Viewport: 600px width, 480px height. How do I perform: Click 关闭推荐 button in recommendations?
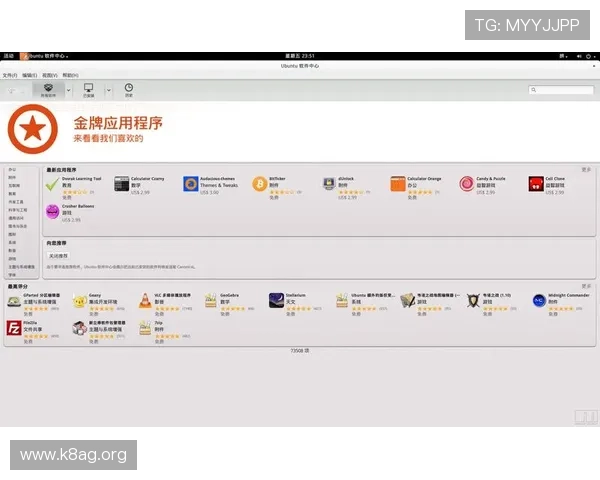click(58, 256)
